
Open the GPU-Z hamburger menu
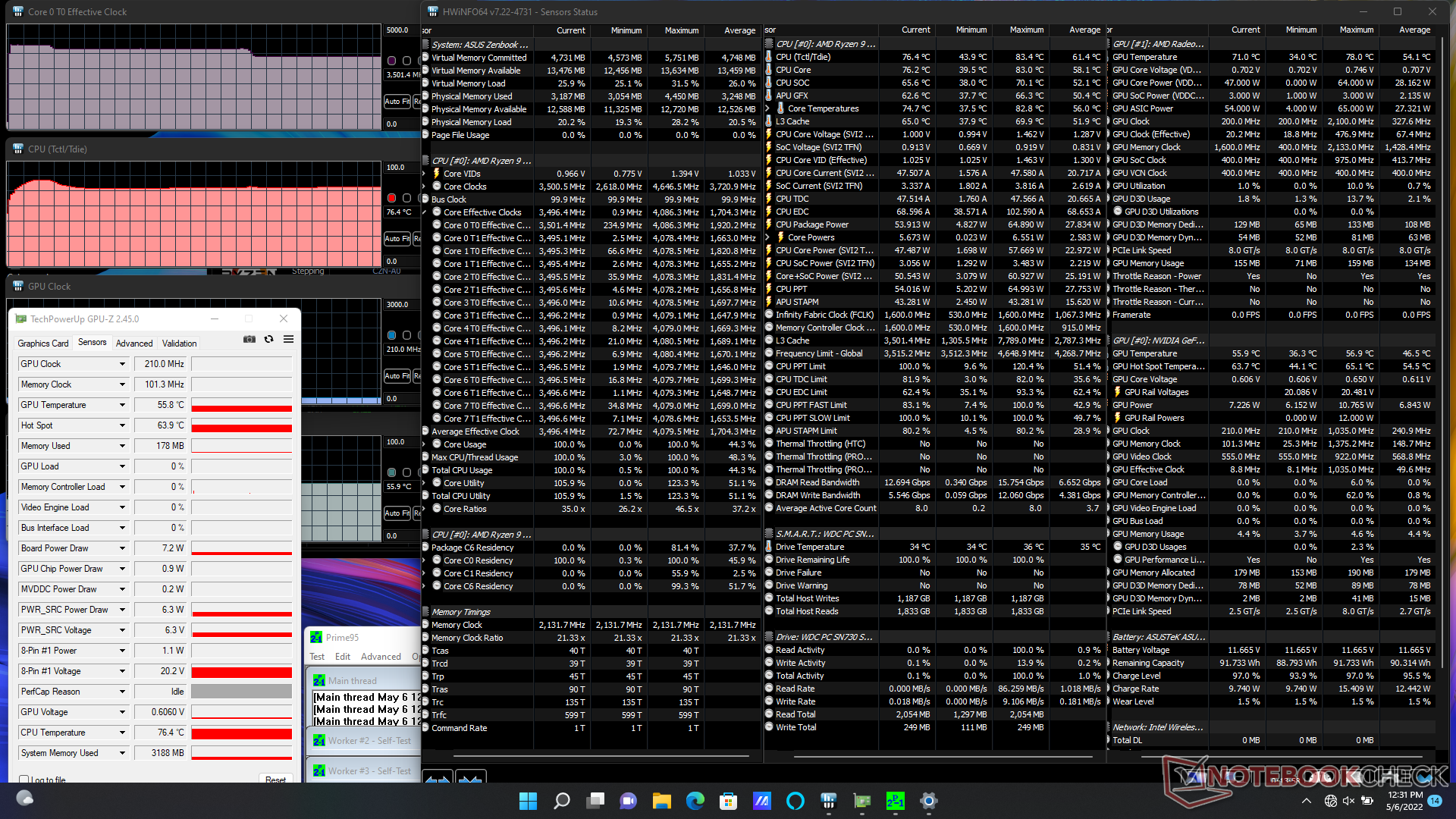pyautogui.click(x=289, y=339)
